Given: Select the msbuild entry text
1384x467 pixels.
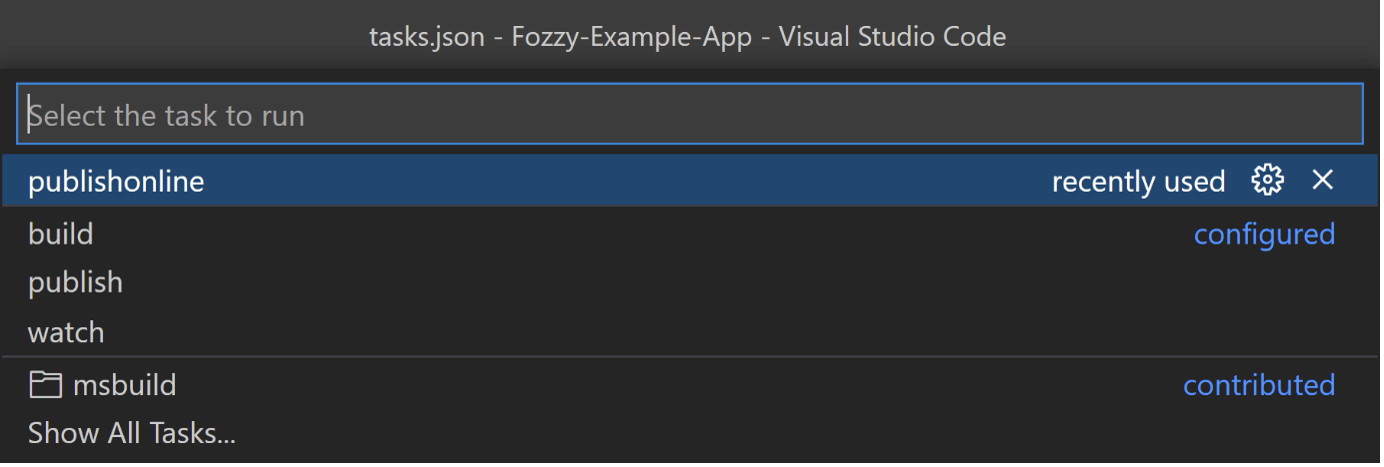Looking at the screenshot, I should pos(125,385).
